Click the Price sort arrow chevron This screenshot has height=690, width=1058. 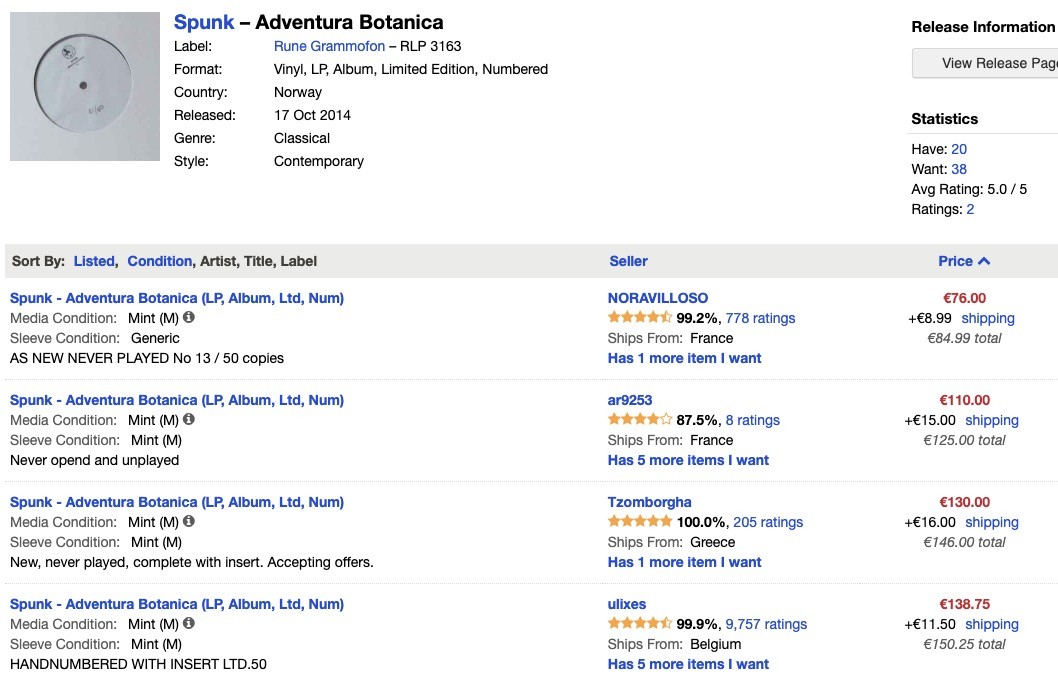coord(984,261)
